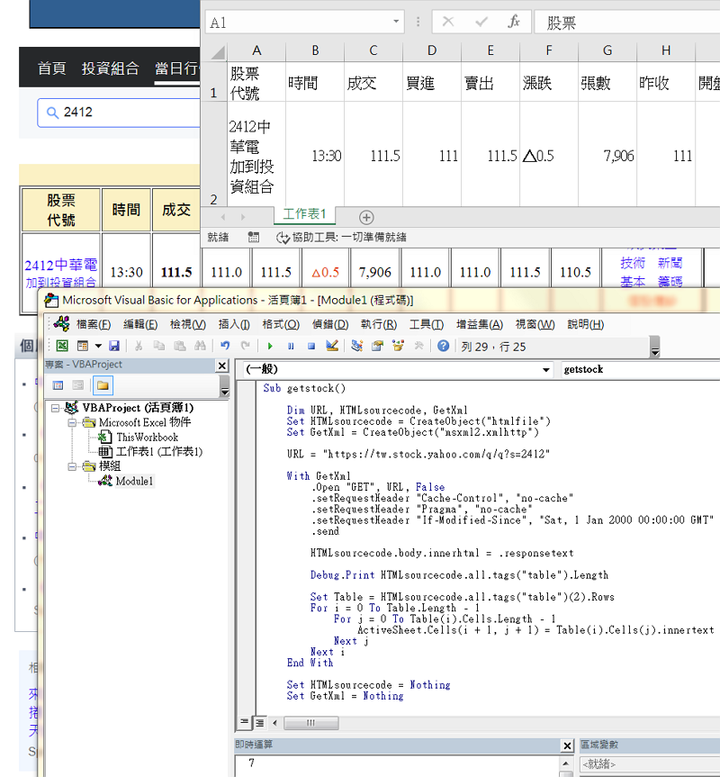Click the Copy icon in VBA toolbar
This screenshot has width=720, height=777.
click(159, 346)
